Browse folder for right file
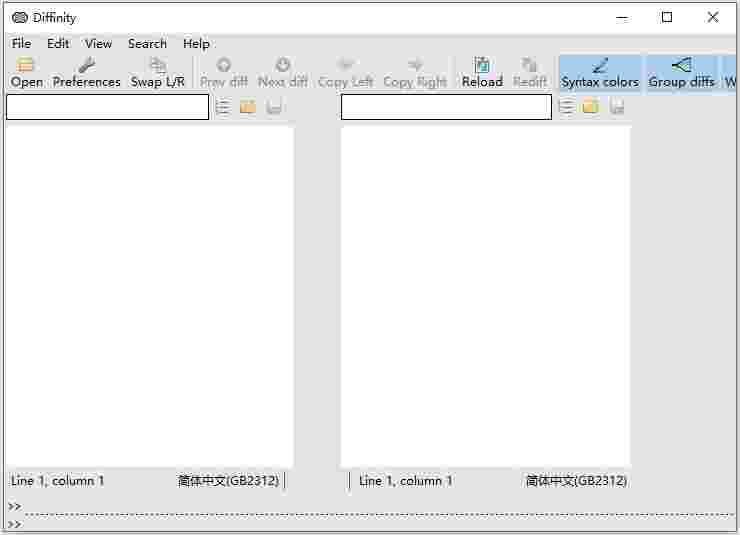This screenshot has height=535, width=740. (x=591, y=107)
